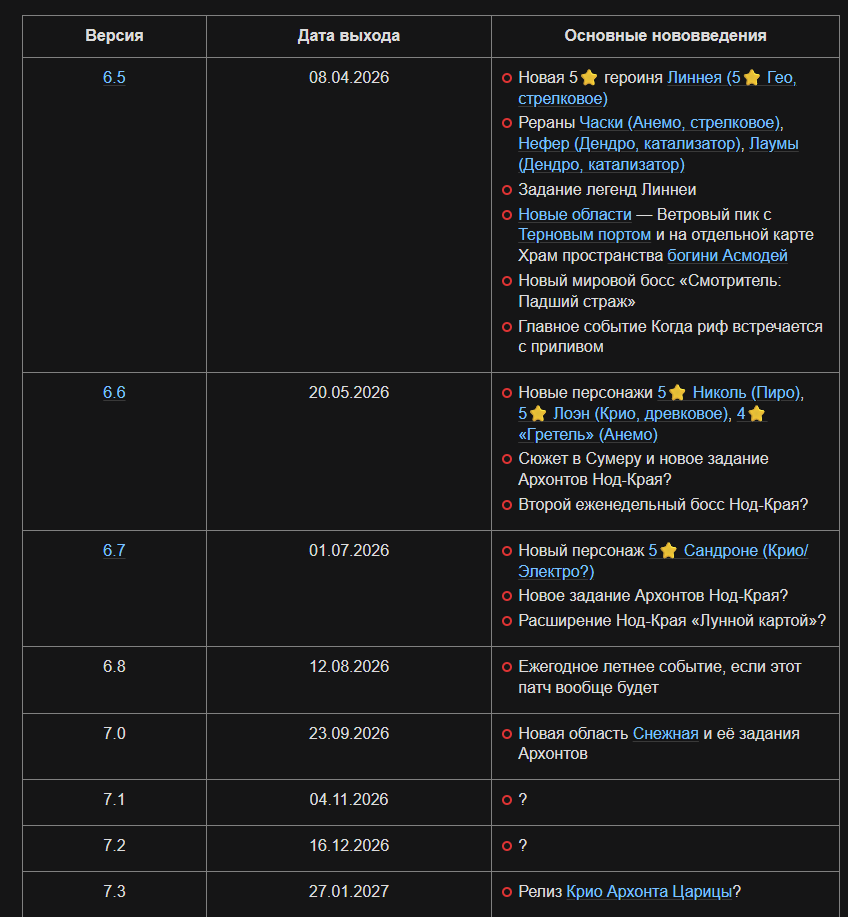Open the Снежная region link

point(665,734)
